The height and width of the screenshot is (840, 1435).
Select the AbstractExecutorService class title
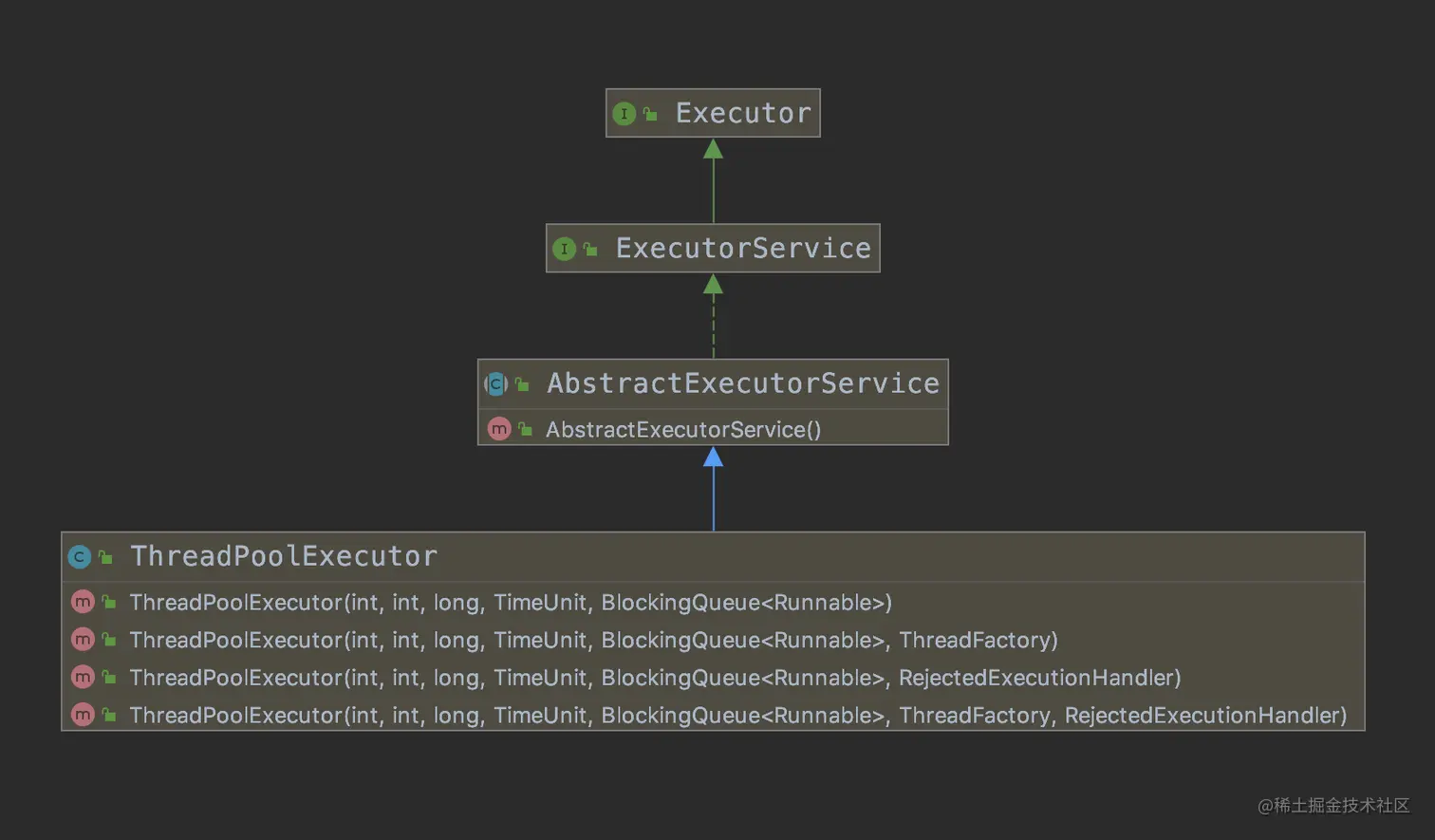click(743, 383)
